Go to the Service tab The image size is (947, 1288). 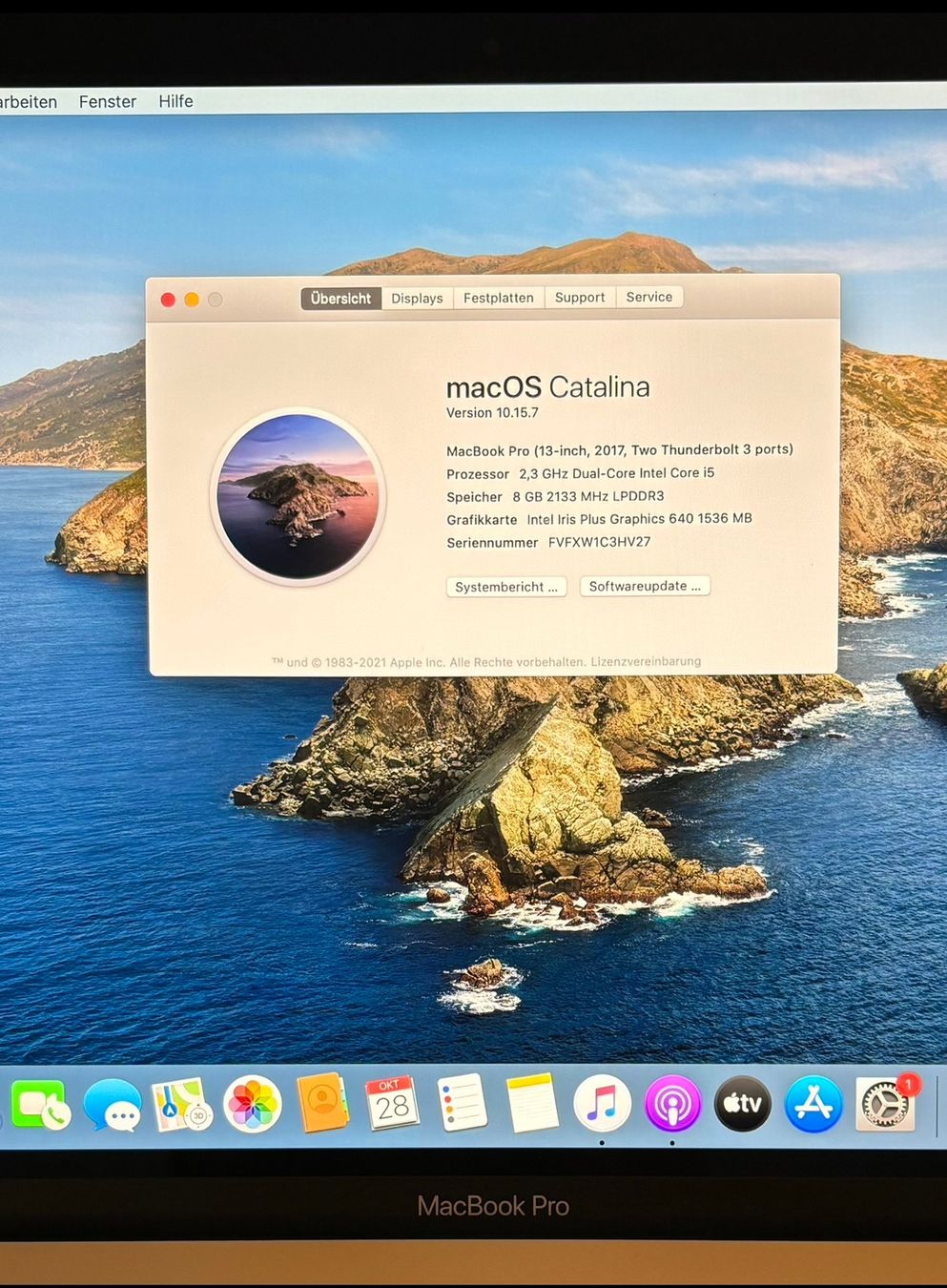click(649, 297)
